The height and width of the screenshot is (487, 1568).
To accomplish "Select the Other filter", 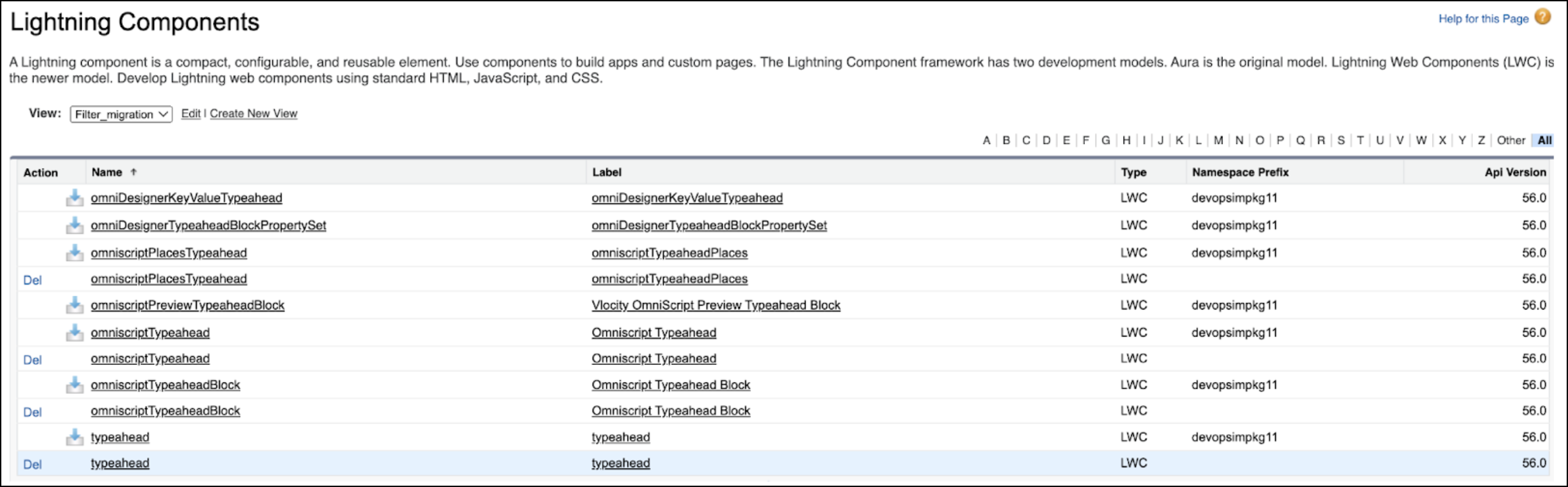I will point(1511,141).
